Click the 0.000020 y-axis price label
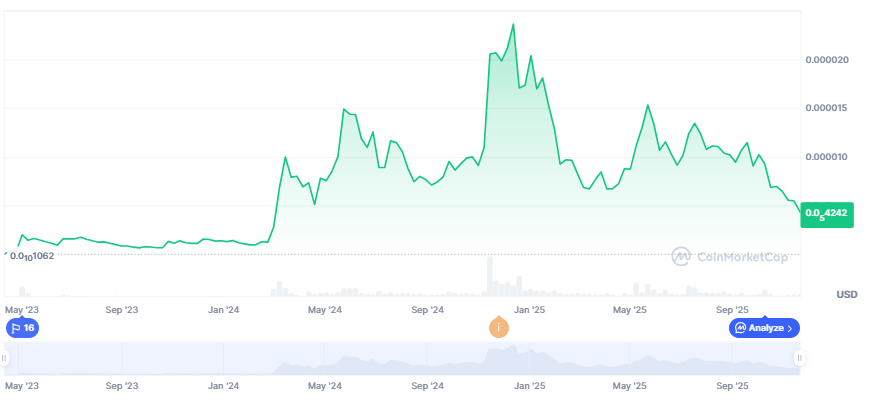874x406 pixels. (827, 60)
